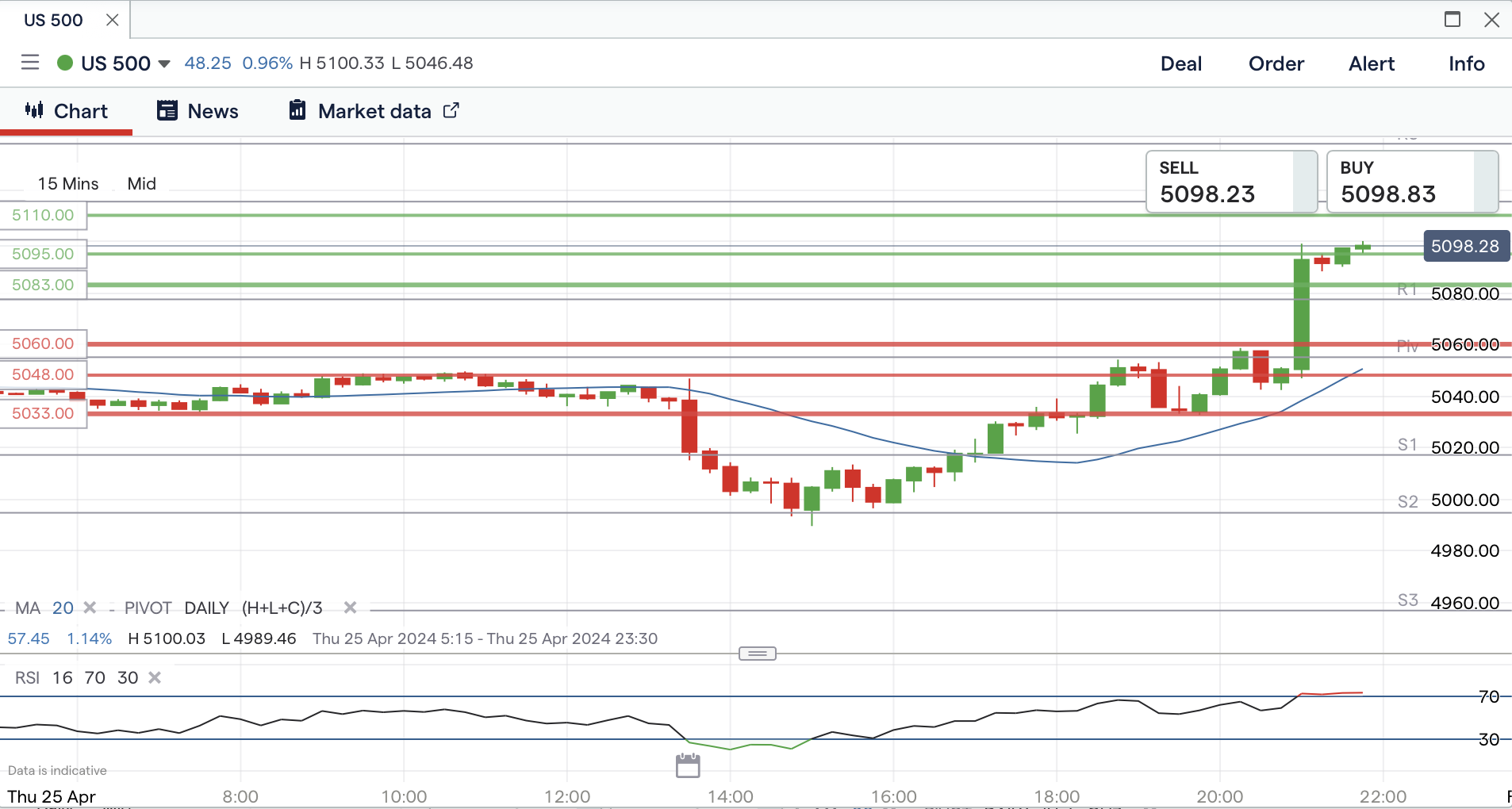Edit the MA period value 20
The height and width of the screenshot is (809, 1512).
coord(63,608)
